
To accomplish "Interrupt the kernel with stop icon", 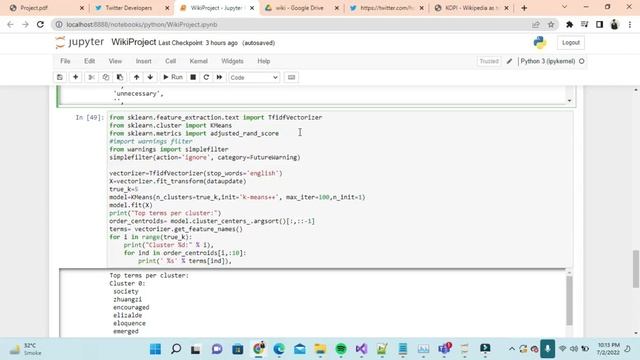I will 193,77.
